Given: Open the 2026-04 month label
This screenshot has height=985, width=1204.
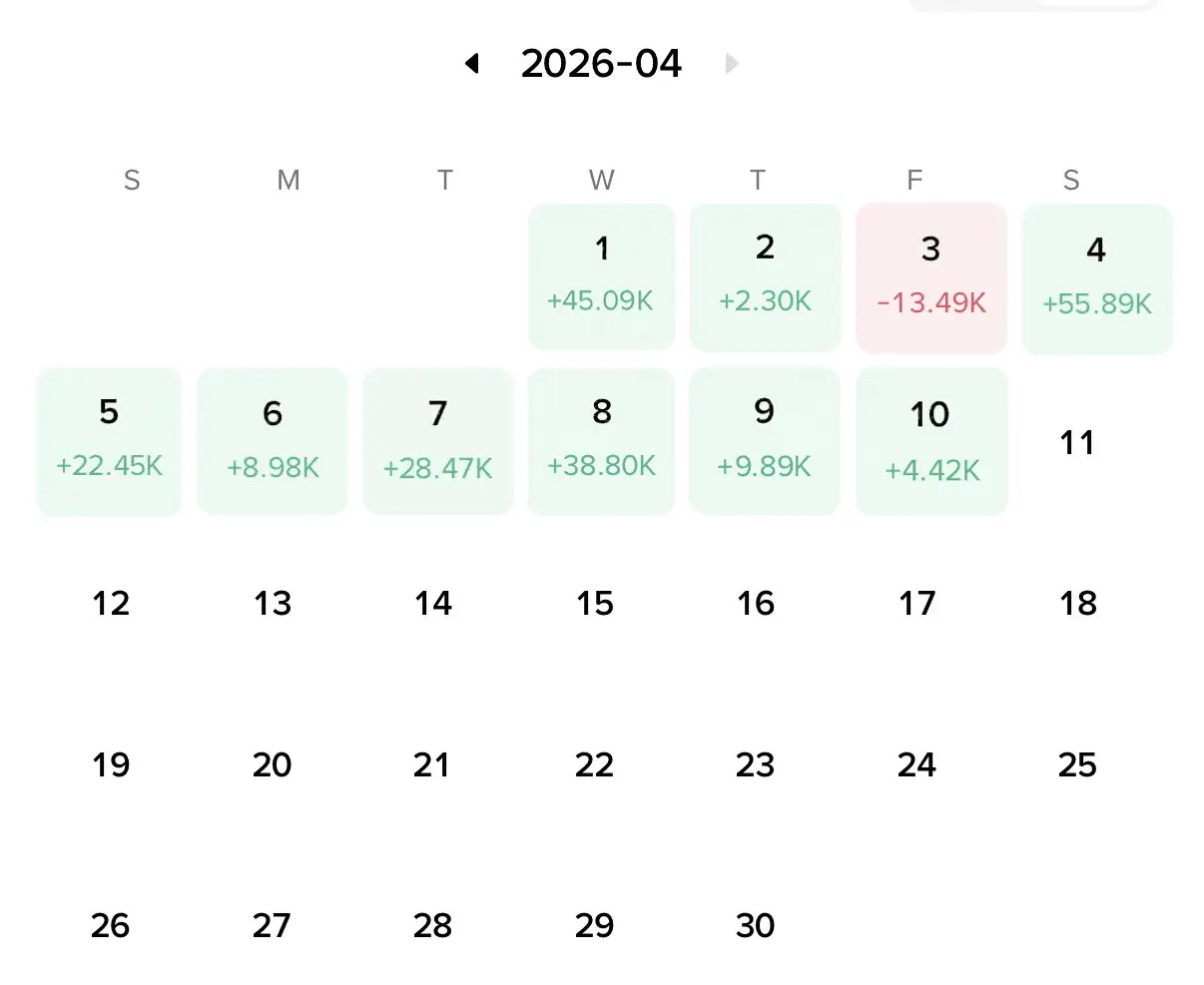Looking at the screenshot, I should (601, 64).
